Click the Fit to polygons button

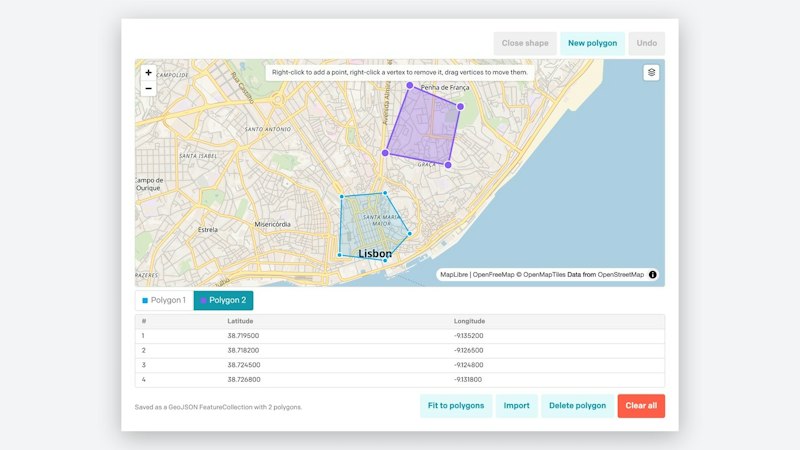tap(456, 406)
